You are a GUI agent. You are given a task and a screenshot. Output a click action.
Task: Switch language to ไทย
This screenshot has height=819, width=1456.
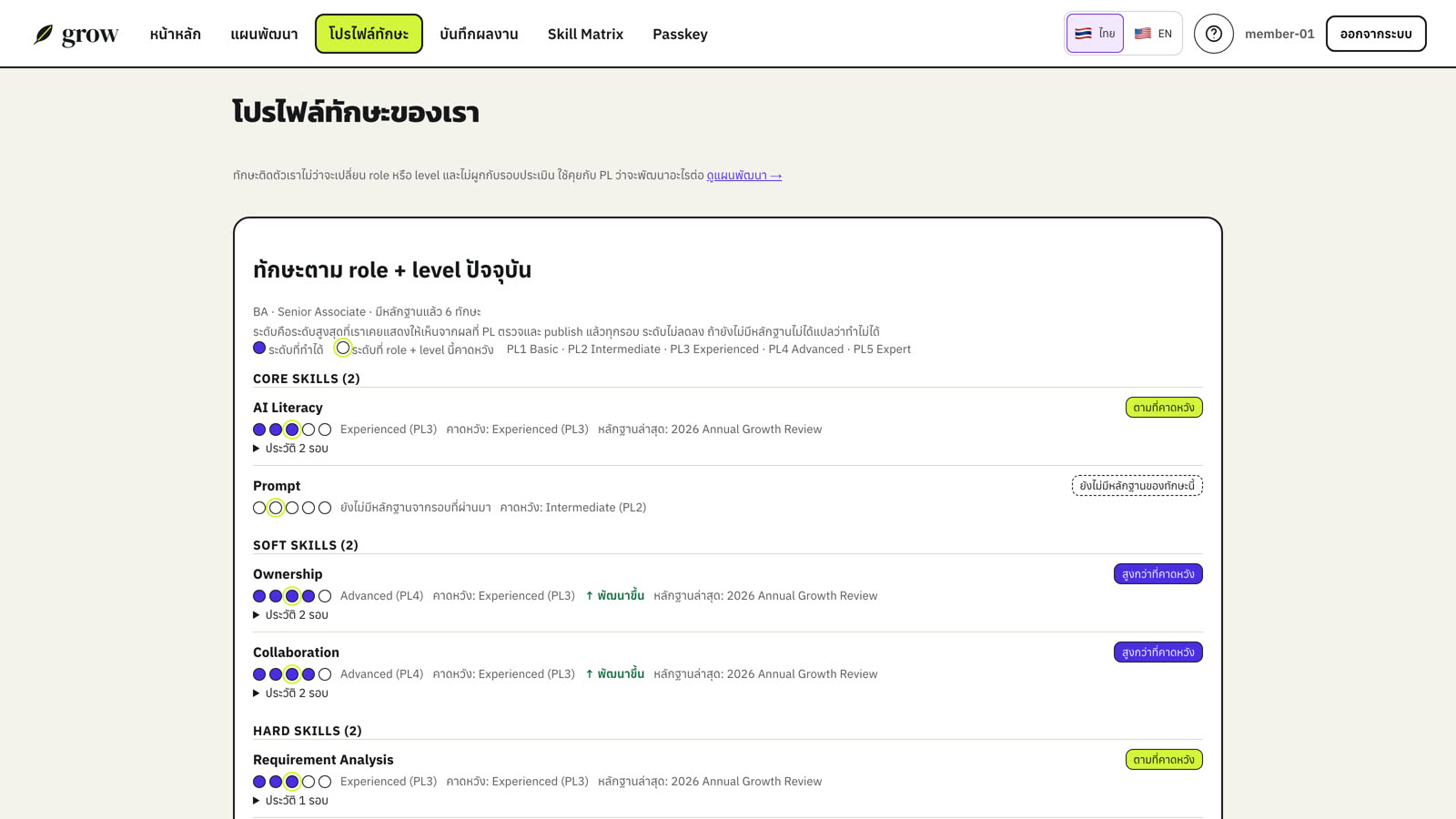pos(1095,34)
